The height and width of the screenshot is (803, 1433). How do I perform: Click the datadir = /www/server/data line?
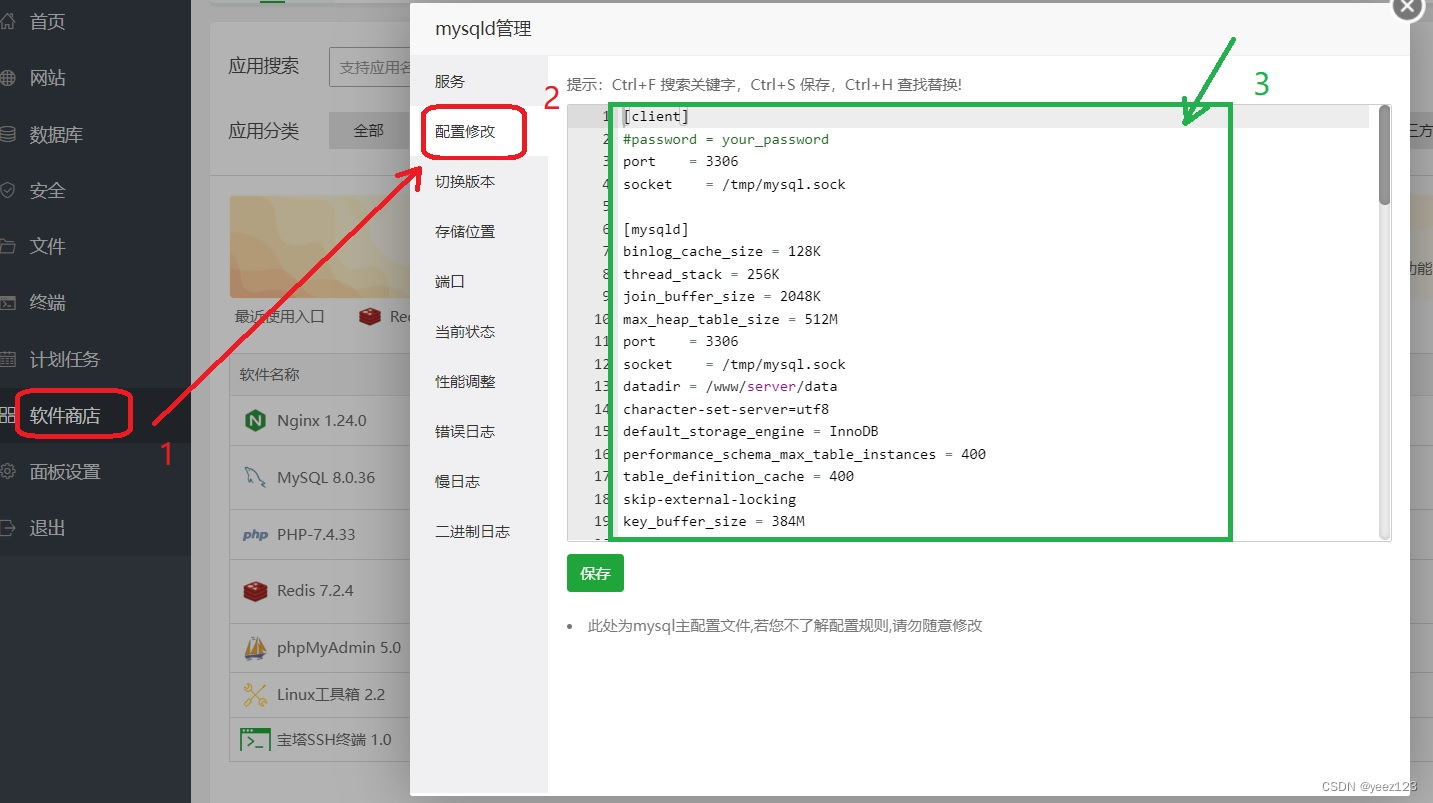(730, 387)
